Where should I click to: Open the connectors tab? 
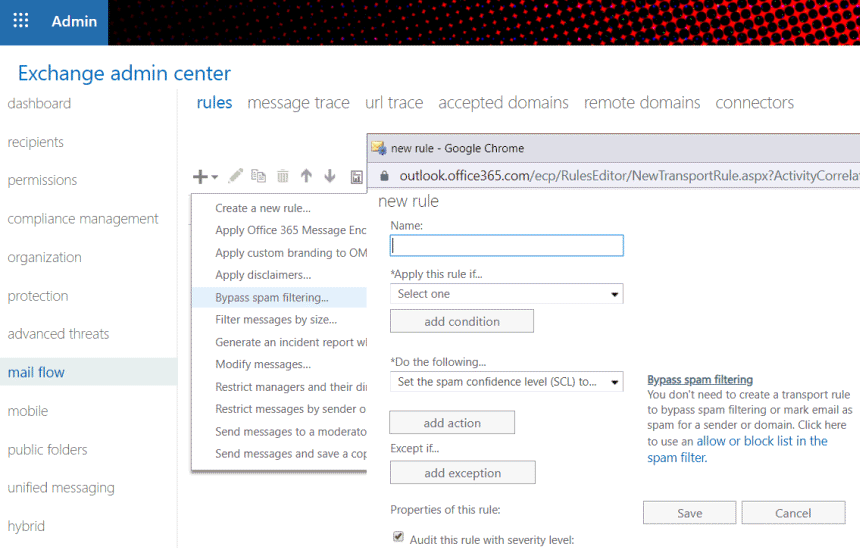tap(755, 103)
